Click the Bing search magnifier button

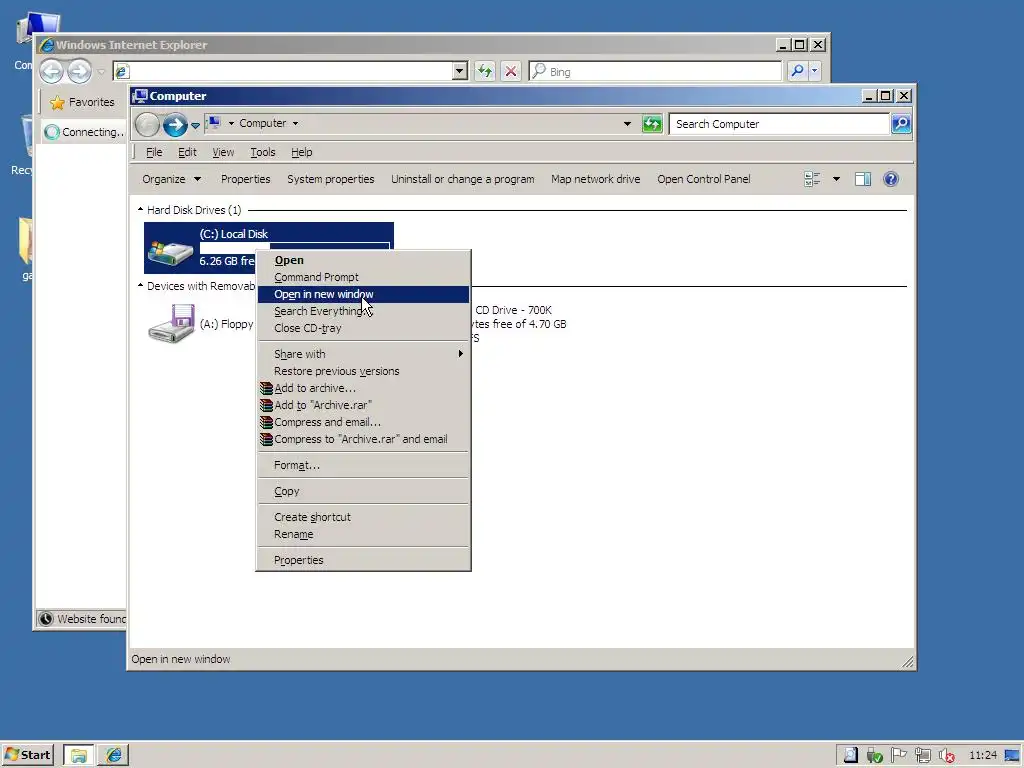(x=797, y=71)
